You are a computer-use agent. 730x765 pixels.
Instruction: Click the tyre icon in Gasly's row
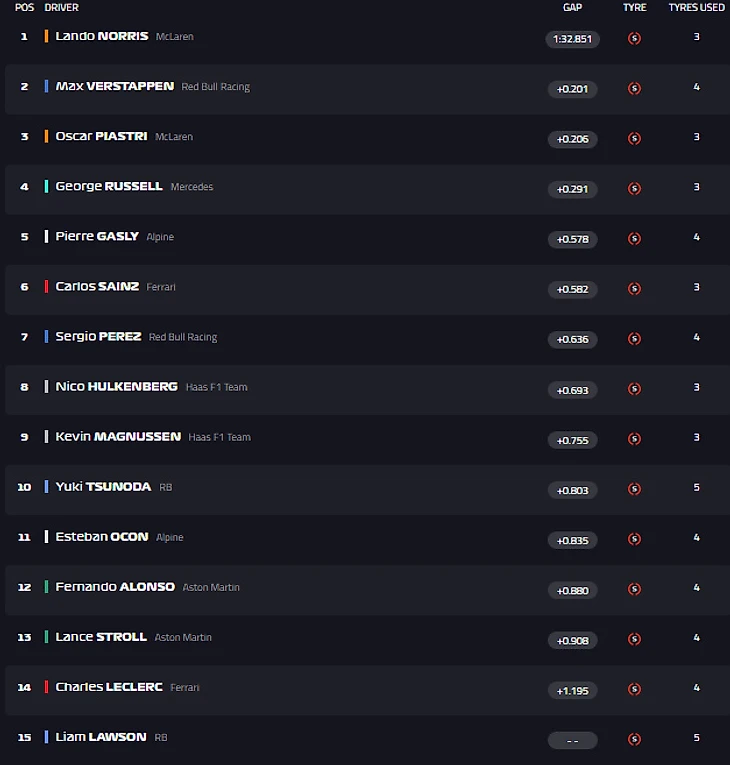[x=634, y=239]
